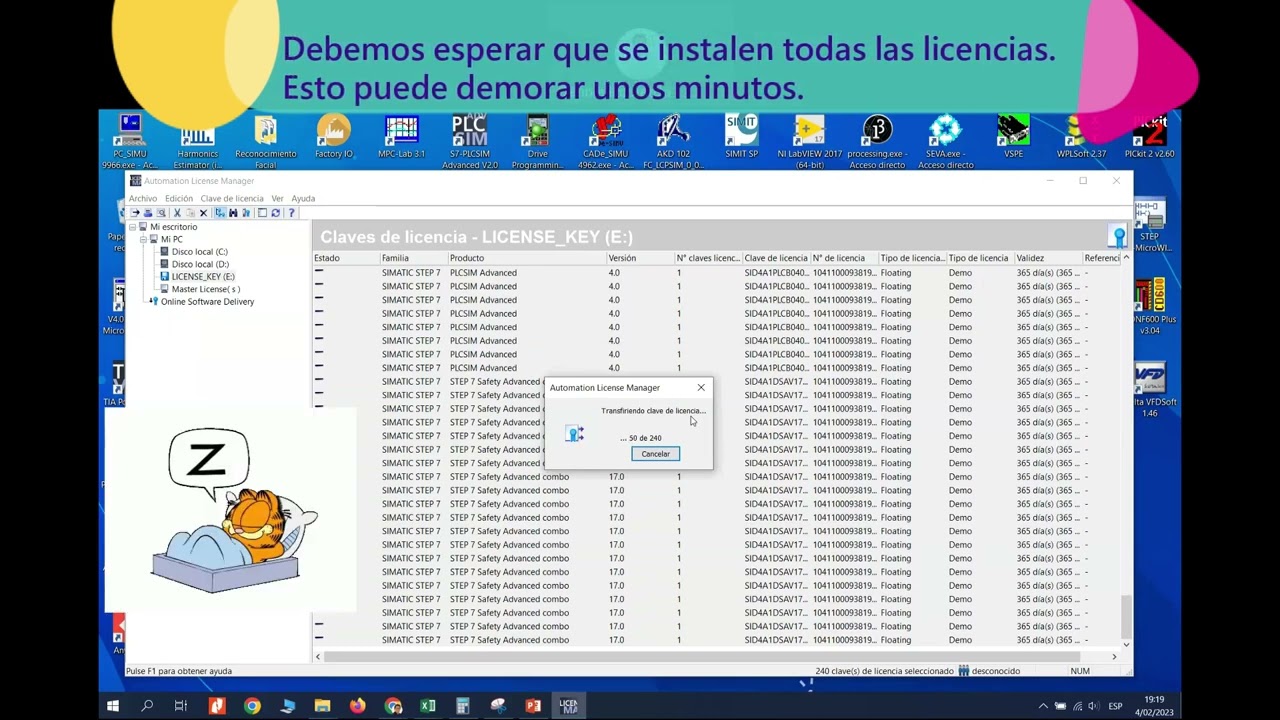Click the Transfer license key toolbar icon
The image size is (1280, 720).
135,213
